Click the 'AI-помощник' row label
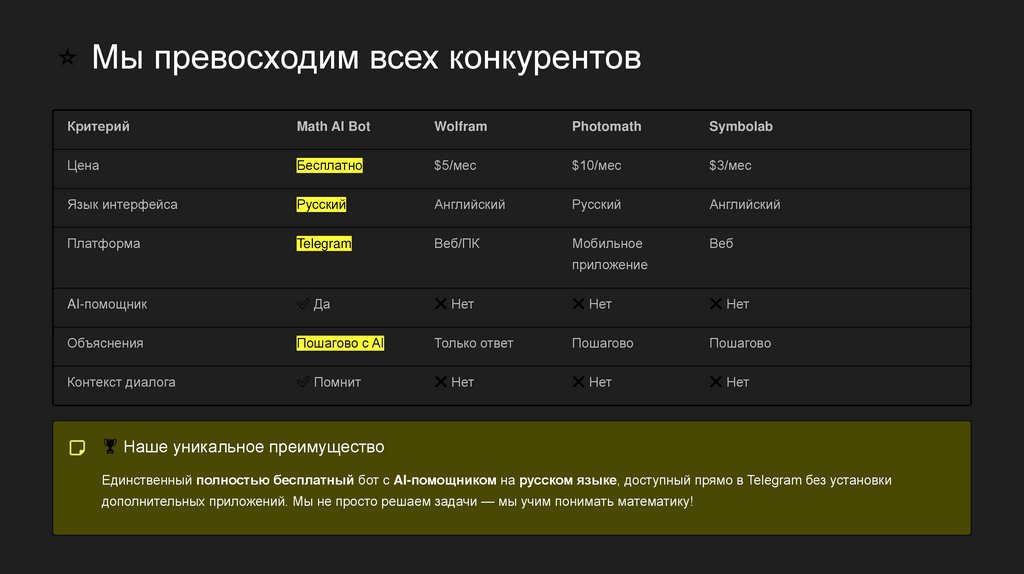The height and width of the screenshot is (574, 1024). [x=107, y=304]
